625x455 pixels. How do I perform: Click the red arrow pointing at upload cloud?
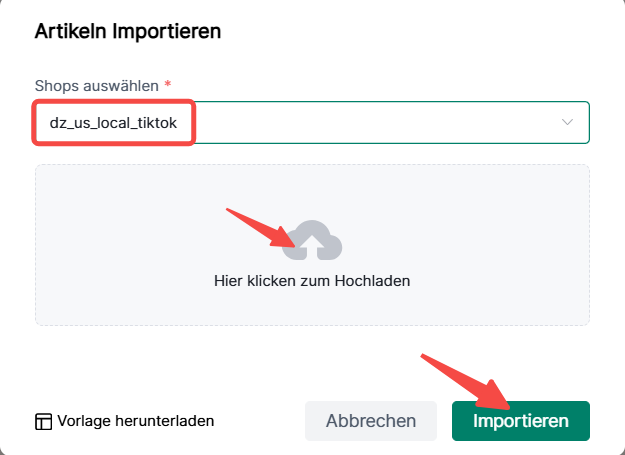258,226
